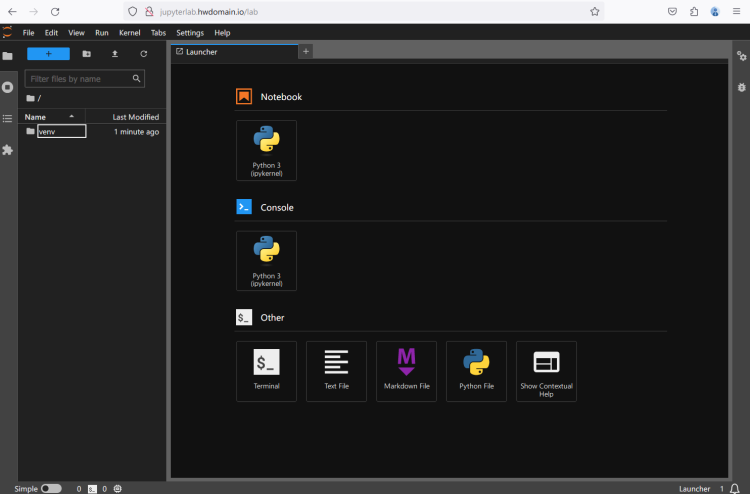Sort files by Last Modified column
The width and height of the screenshot is (750, 494).
click(x=126, y=117)
